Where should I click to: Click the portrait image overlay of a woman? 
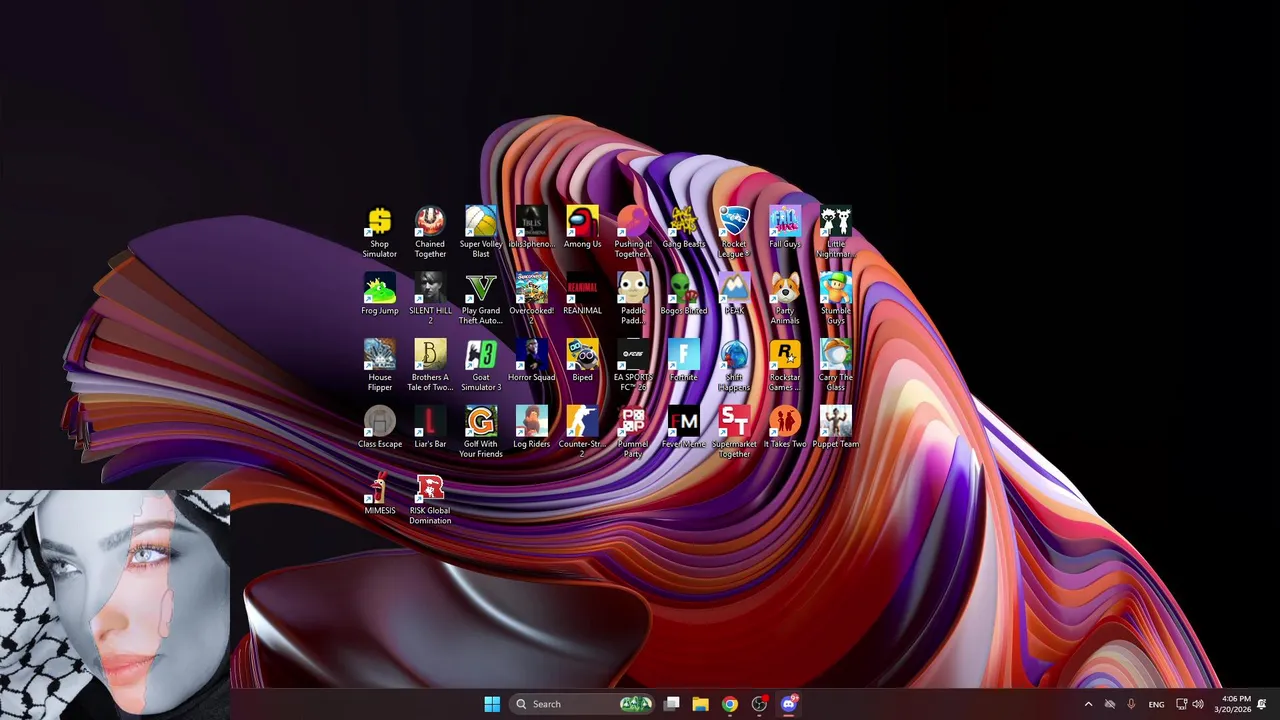pyautogui.click(x=115, y=604)
